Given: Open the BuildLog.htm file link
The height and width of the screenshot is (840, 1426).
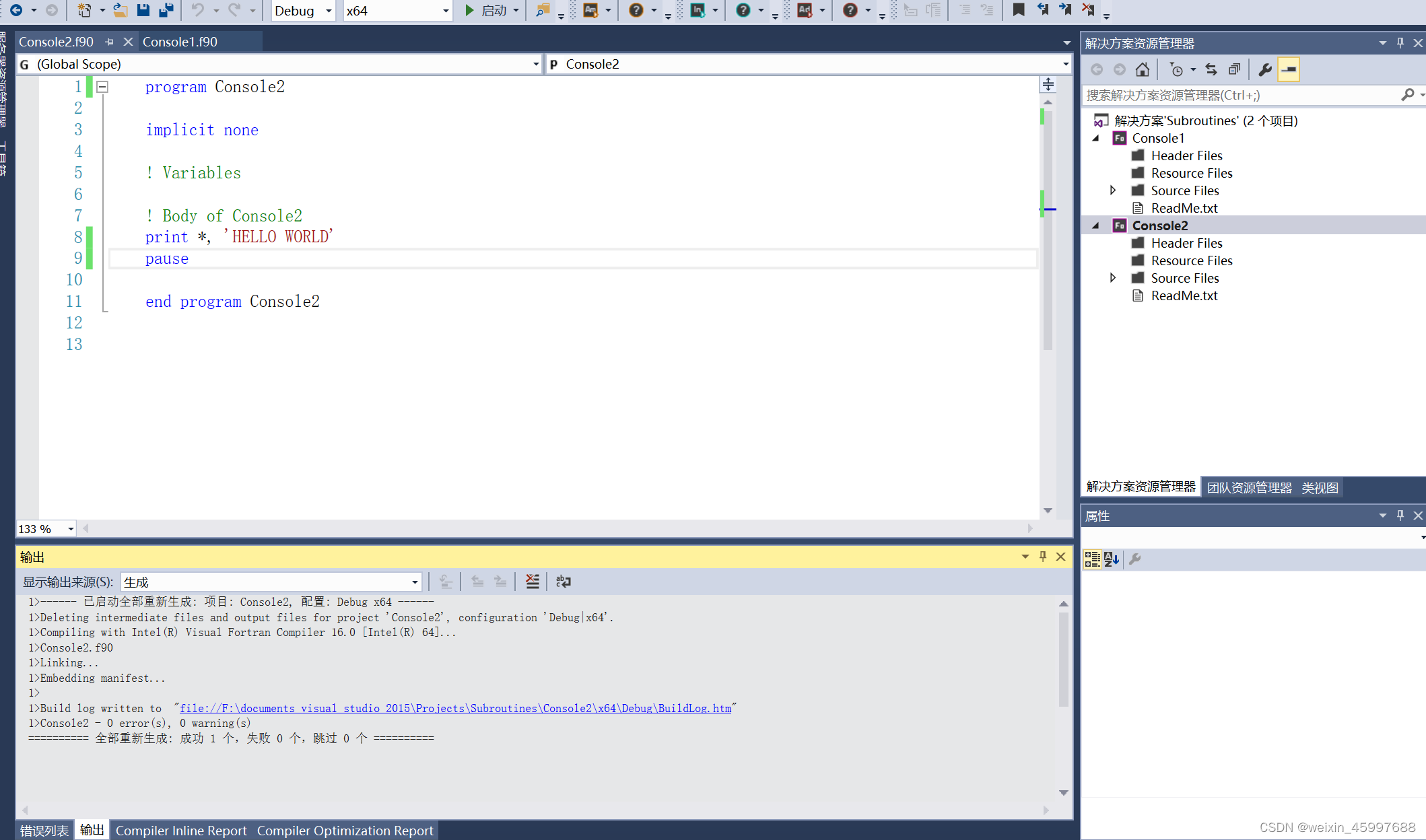Looking at the screenshot, I should coord(455,708).
